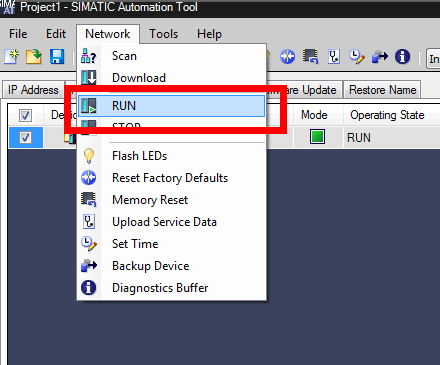The width and height of the screenshot is (440, 365).
Task: Click the Diagnostics Buffer toolbar icon
Action: (x=402, y=56)
